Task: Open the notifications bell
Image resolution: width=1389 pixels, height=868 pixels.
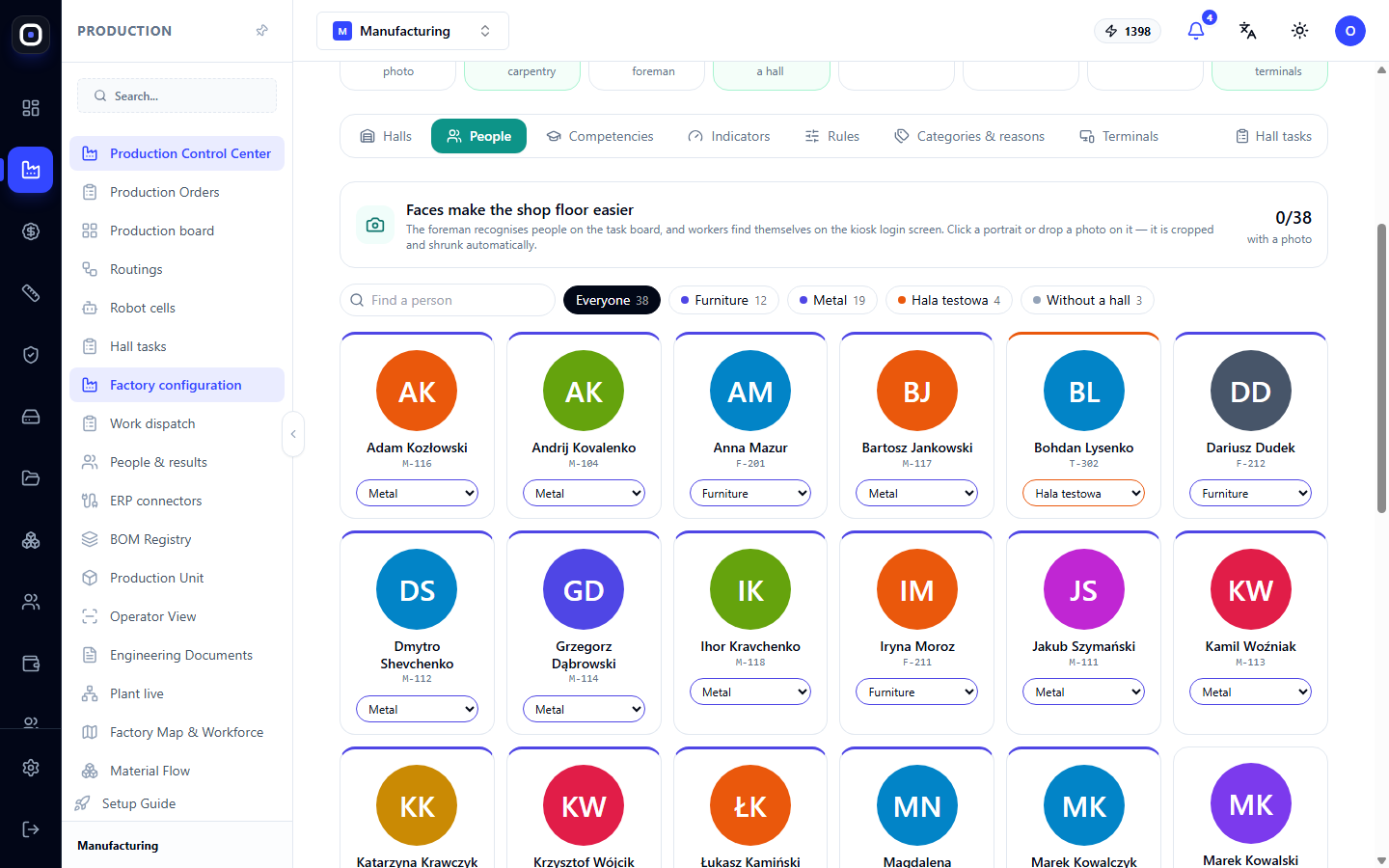Action: (x=1196, y=31)
